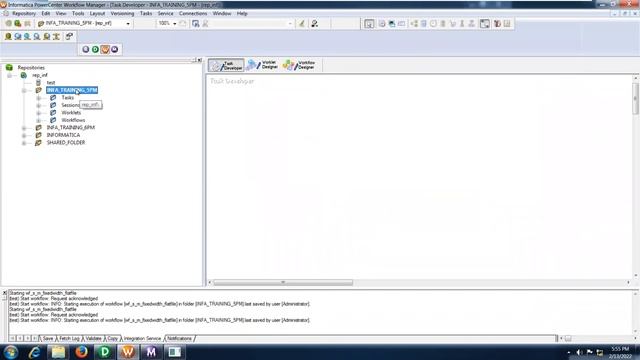Switch to the Workflow Designer tool
Image resolution: width=640 pixels, height=360 pixels.
pos(299,65)
